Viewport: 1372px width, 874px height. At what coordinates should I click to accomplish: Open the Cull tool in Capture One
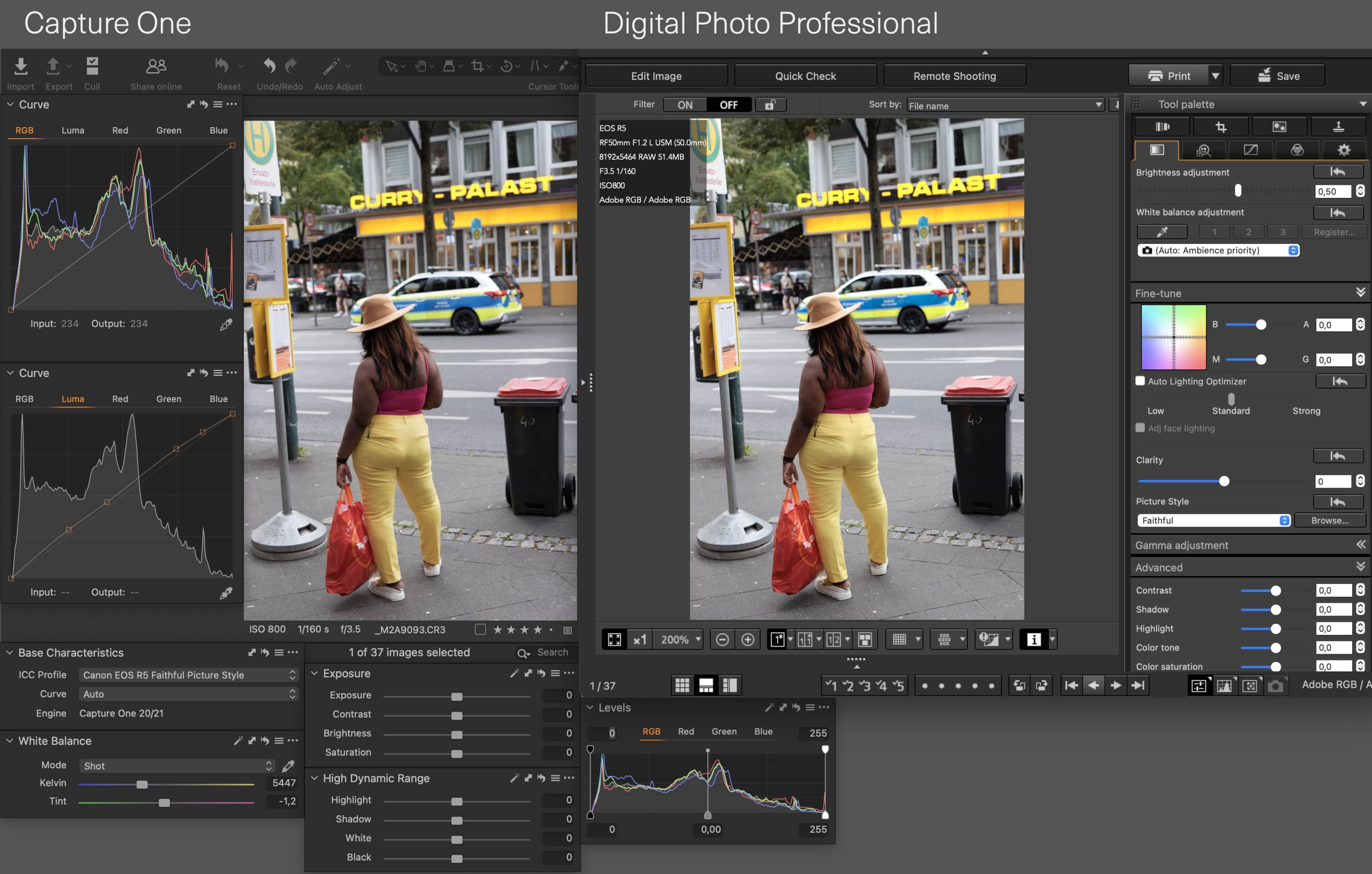pos(92,66)
